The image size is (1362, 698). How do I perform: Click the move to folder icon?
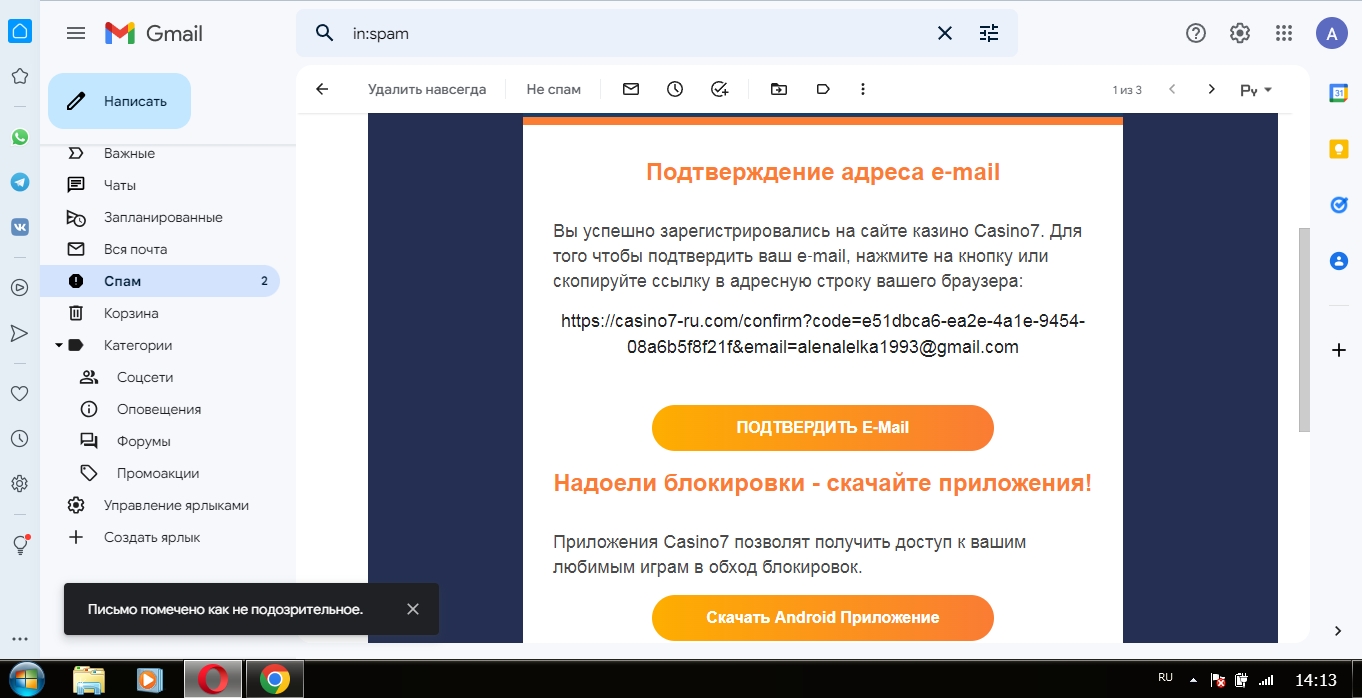[779, 89]
